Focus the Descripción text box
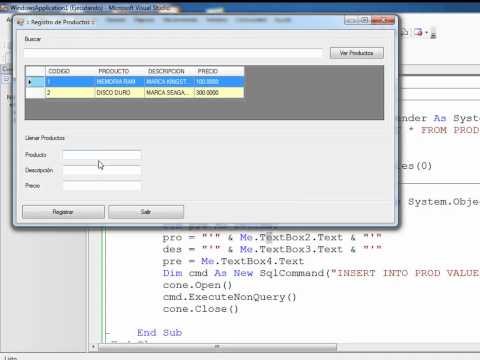 [102, 170]
